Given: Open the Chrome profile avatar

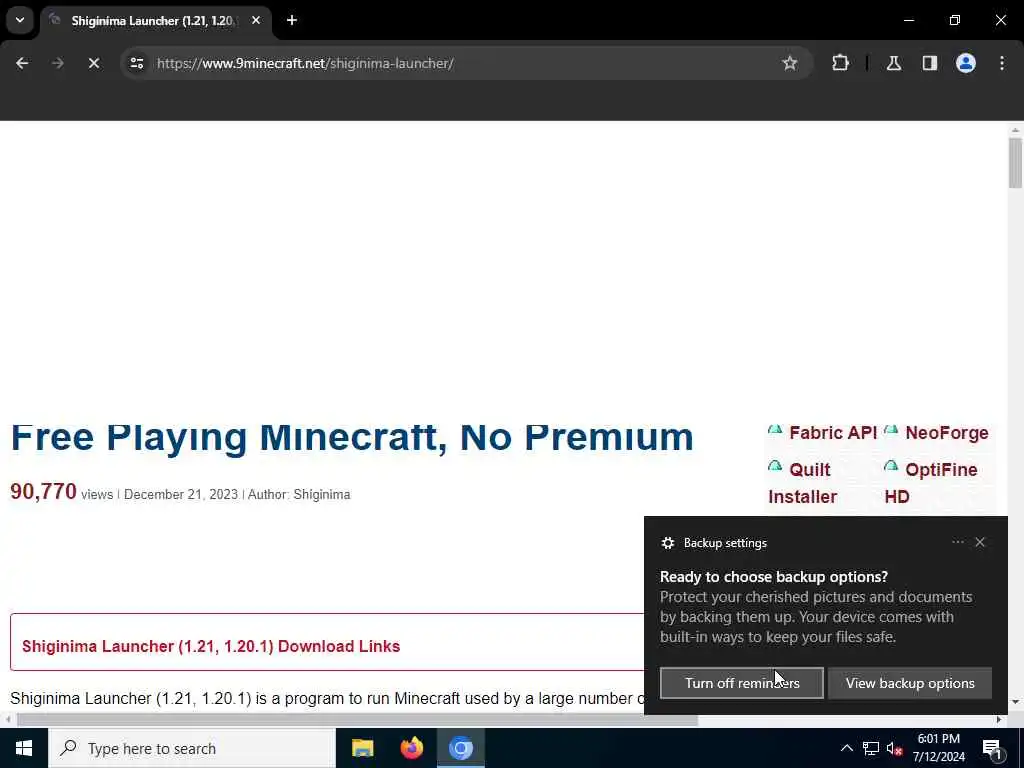Looking at the screenshot, I should [965, 63].
